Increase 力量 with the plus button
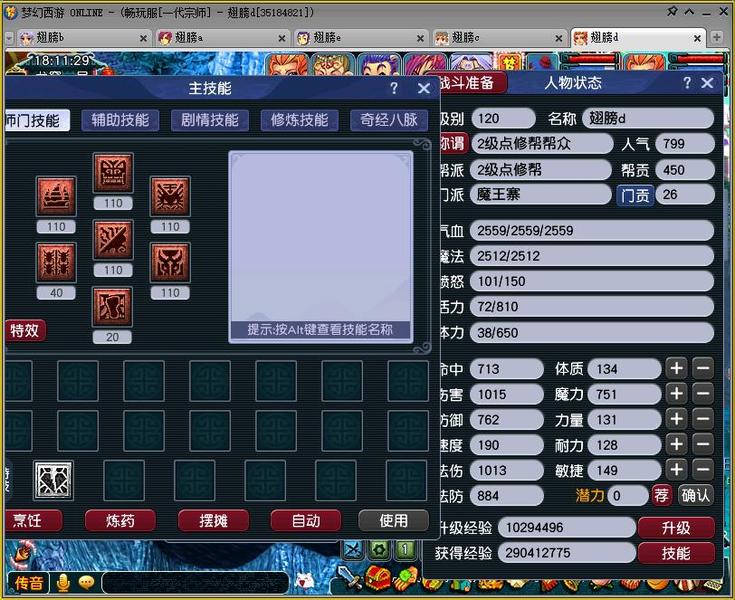This screenshot has width=735, height=600. 676,420
